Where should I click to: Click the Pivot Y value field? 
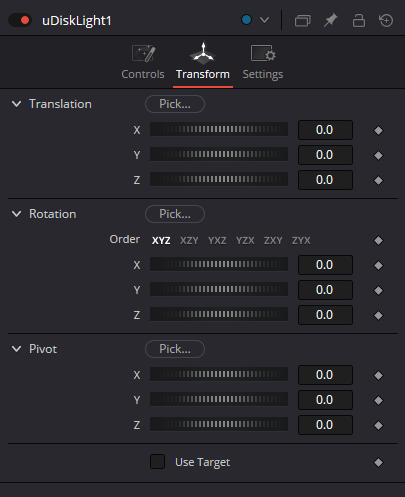(325, 400)
